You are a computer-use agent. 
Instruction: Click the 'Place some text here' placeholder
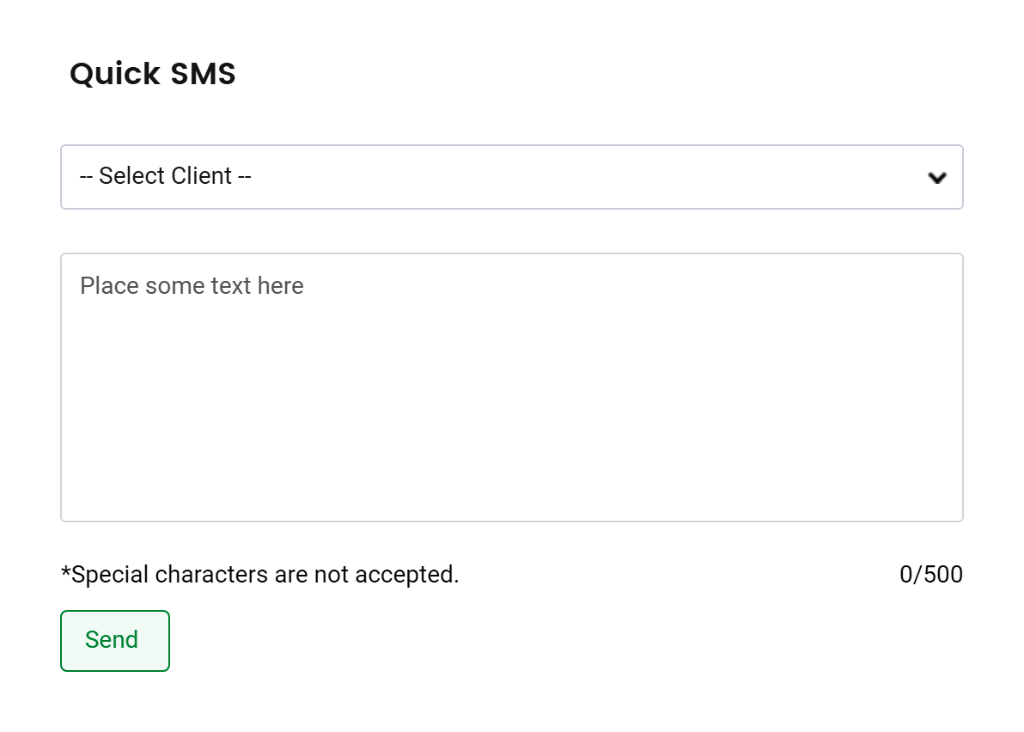click(x=192, y=286)
